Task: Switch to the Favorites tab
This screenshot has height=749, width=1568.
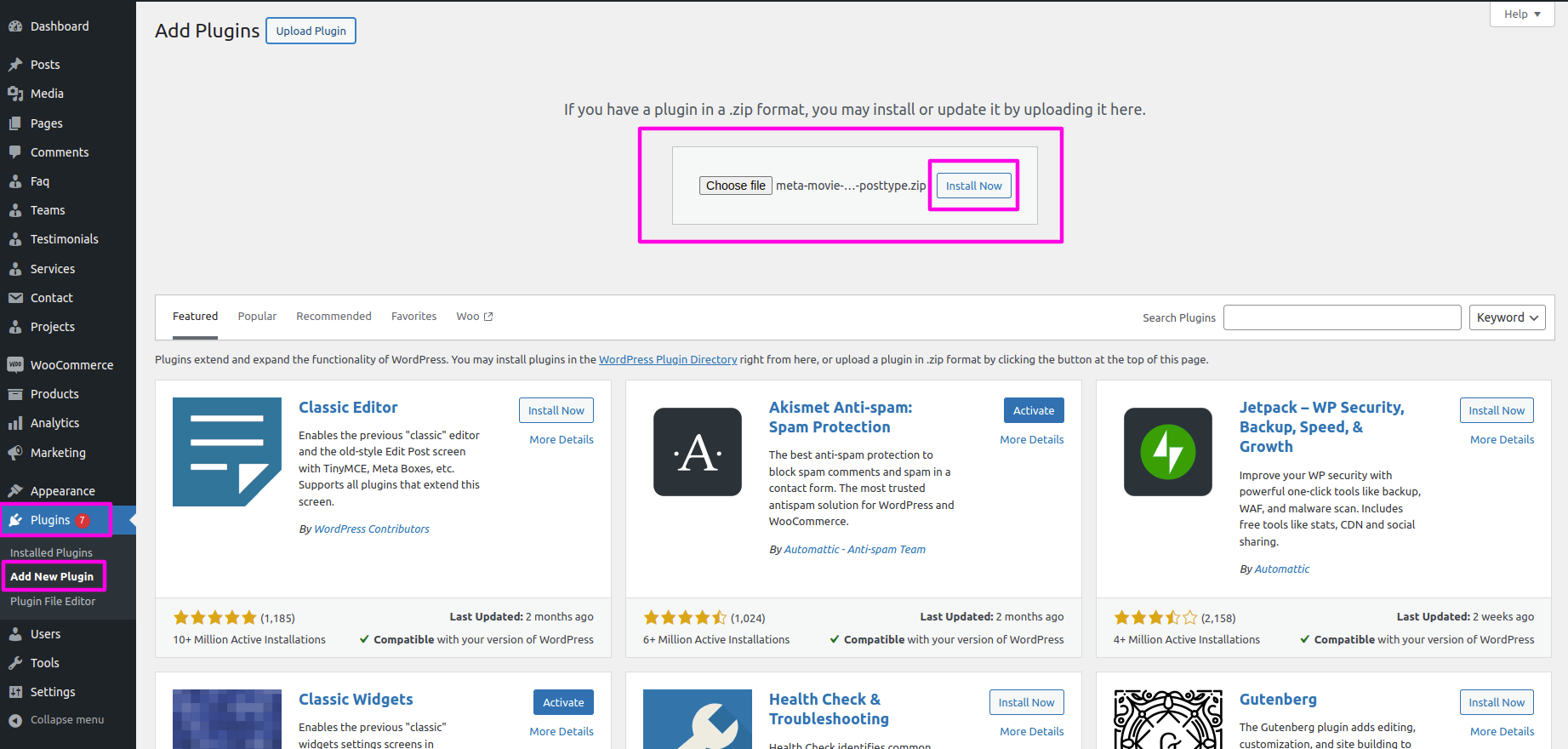Action: 413,317
